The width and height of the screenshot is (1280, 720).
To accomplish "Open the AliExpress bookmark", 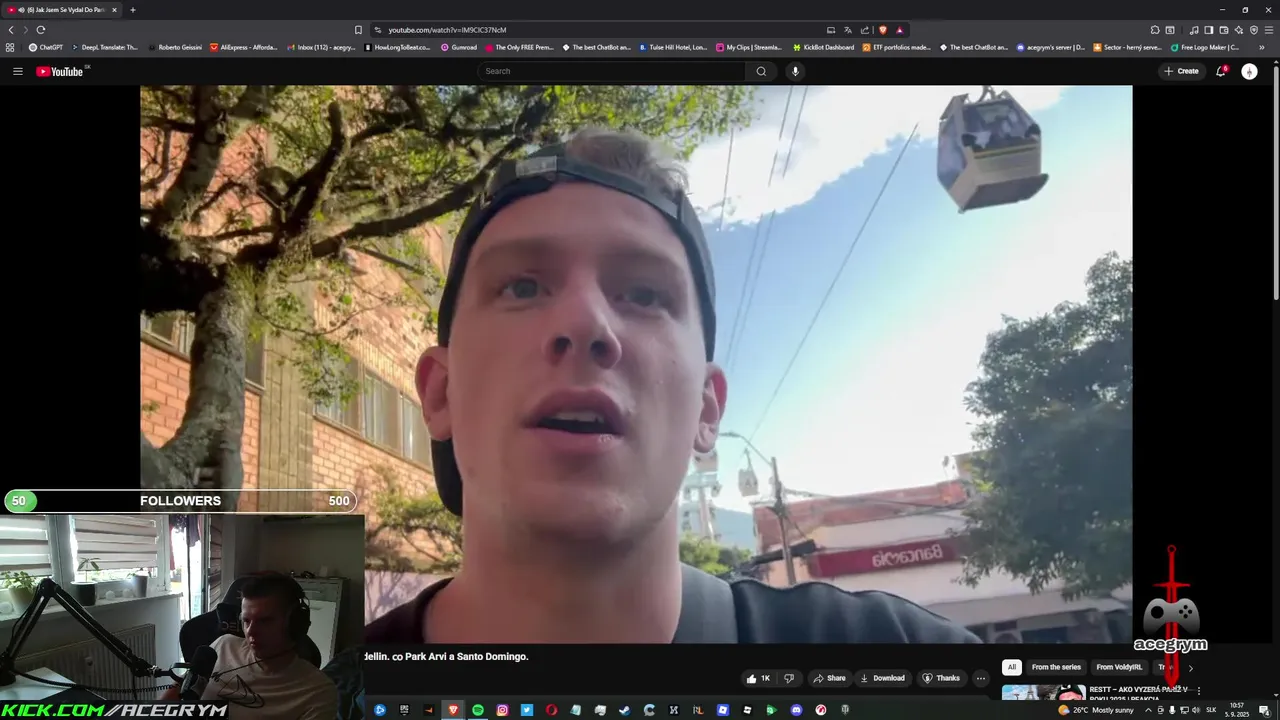I will 244,47.
